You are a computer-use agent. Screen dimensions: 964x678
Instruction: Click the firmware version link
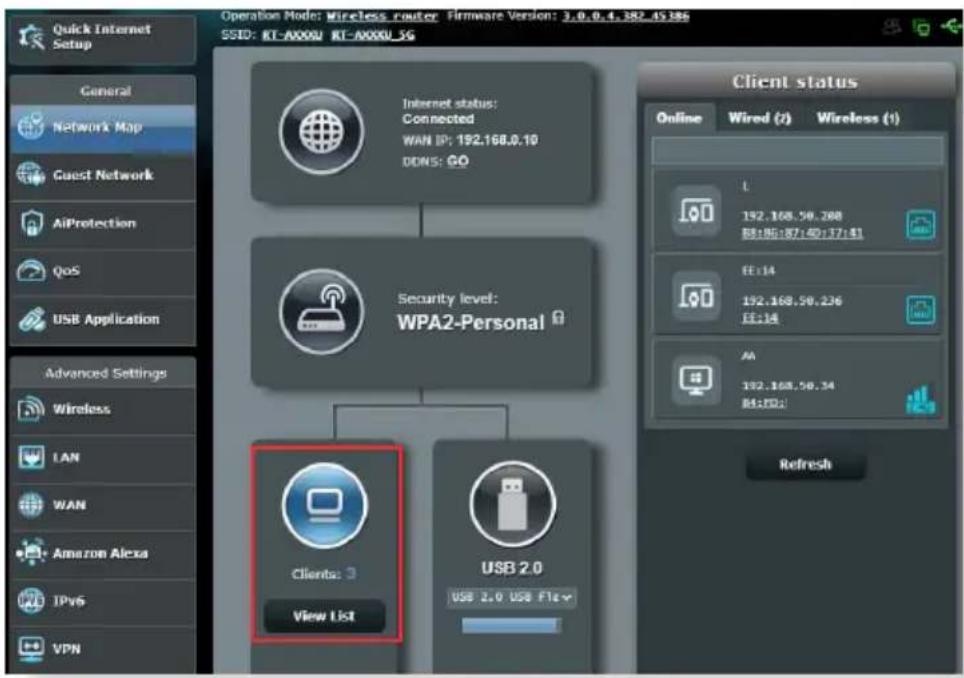pyautogui.click(x=626, y=16)
